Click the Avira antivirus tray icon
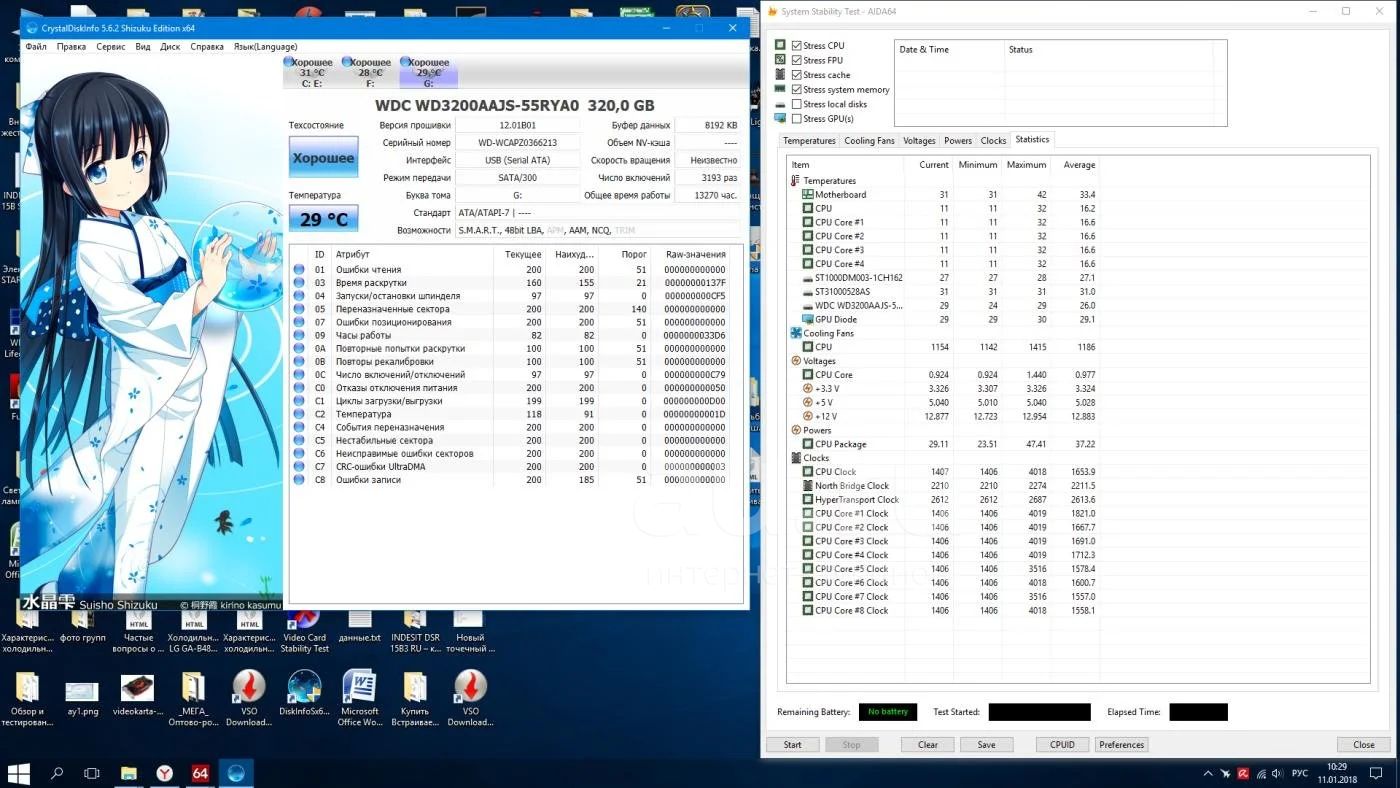Screen dimensions: 1400x788 pyautogui.click(x=1243, y=773)
